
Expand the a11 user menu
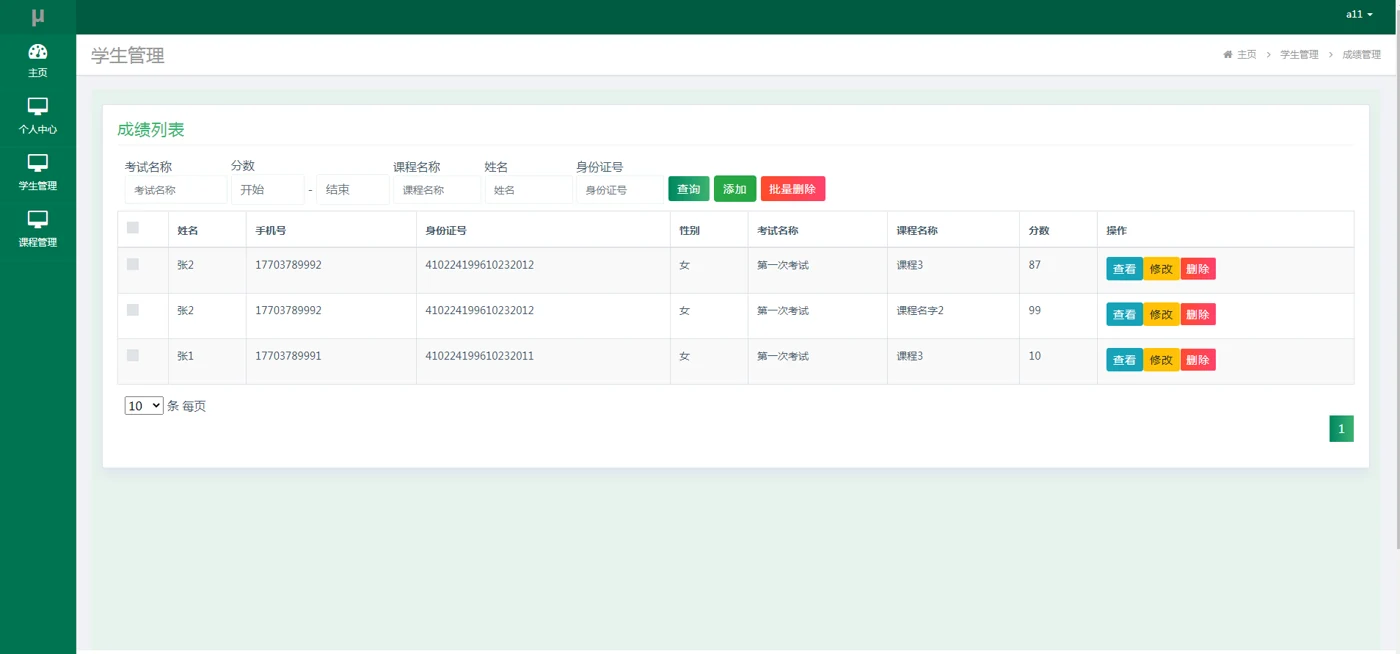click(1359, 14)
